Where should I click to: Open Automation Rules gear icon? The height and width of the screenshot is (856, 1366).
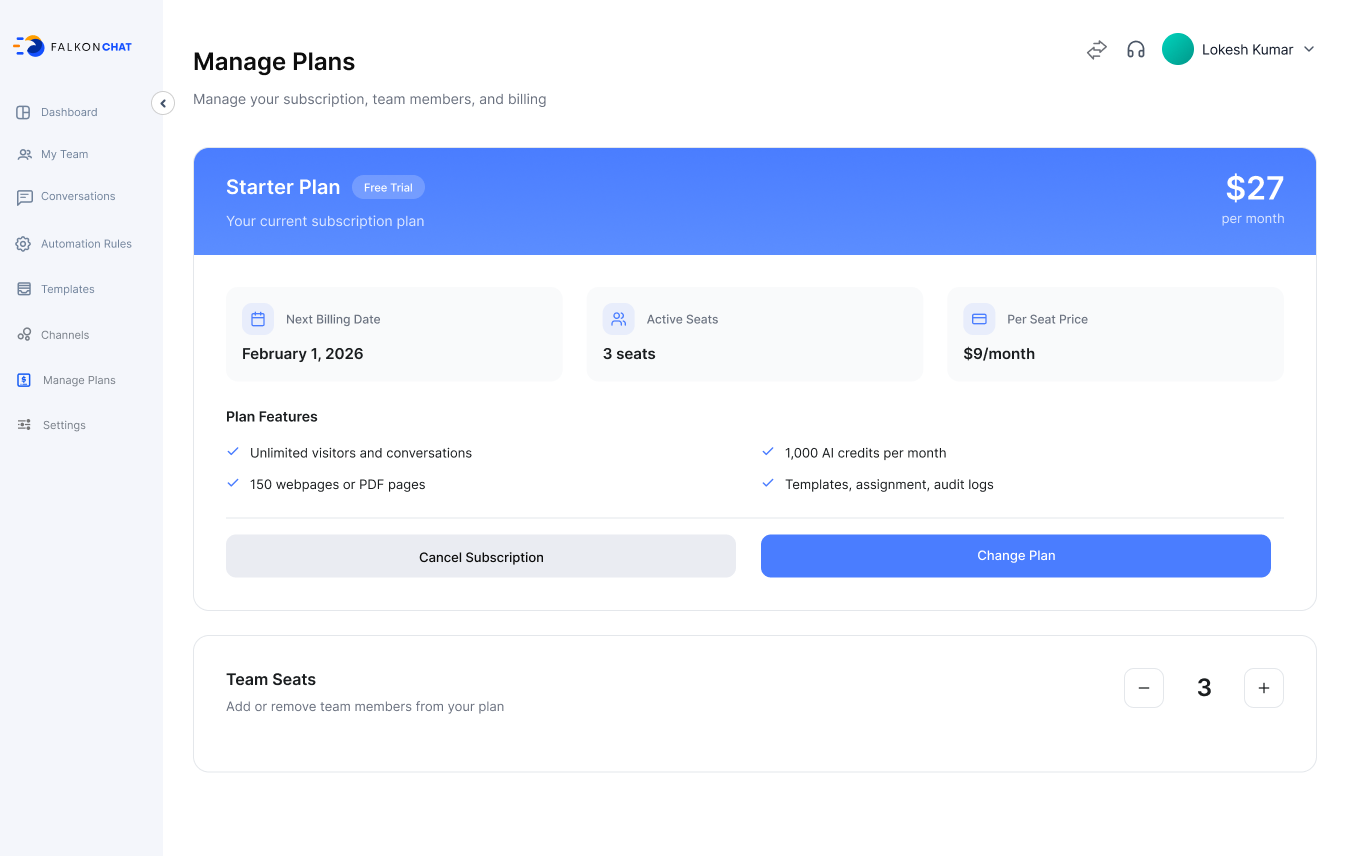[23, 244]
